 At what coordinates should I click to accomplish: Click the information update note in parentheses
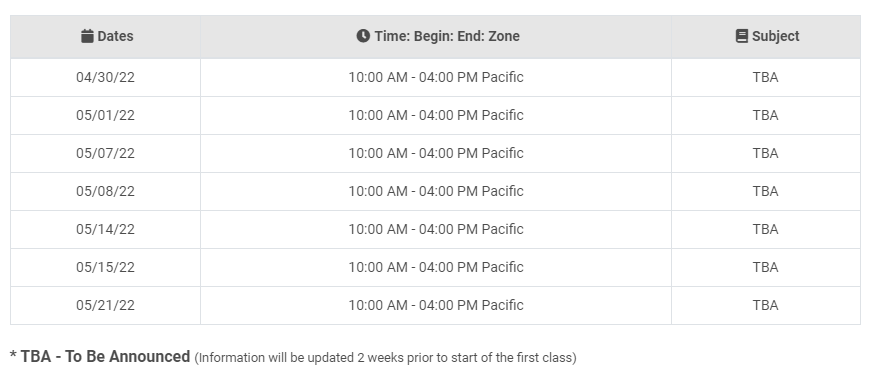coord(385,358)
